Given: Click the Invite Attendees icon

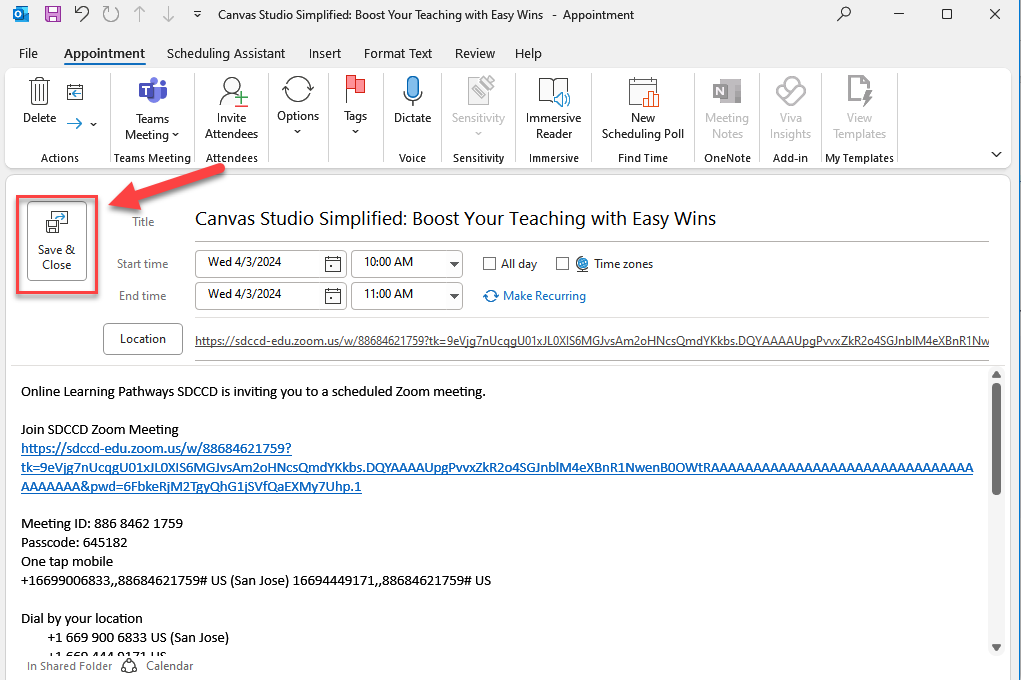Looking at the screenshot, I should click(232, 92).
